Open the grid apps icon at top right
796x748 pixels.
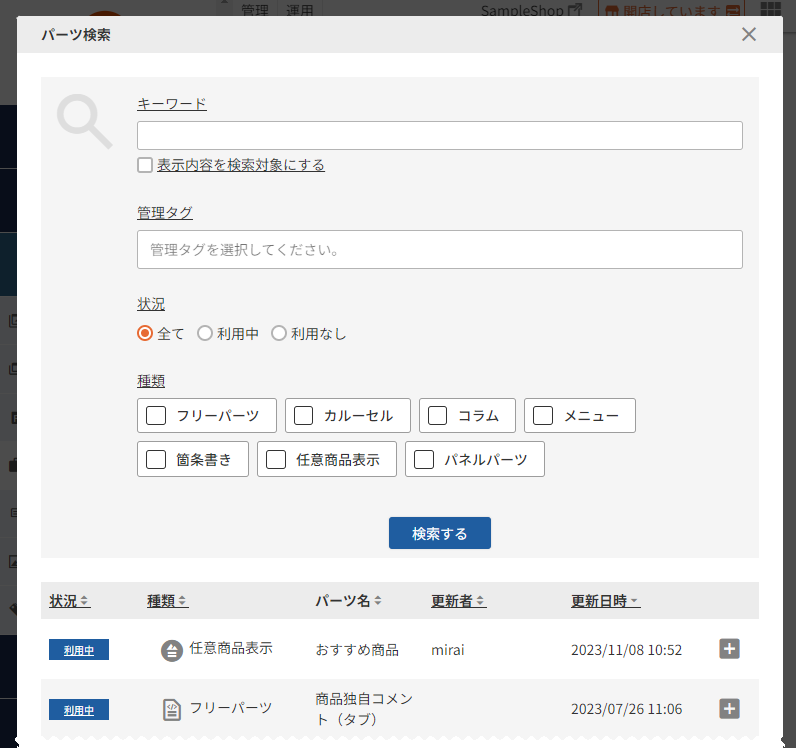(x=771, y=10)
